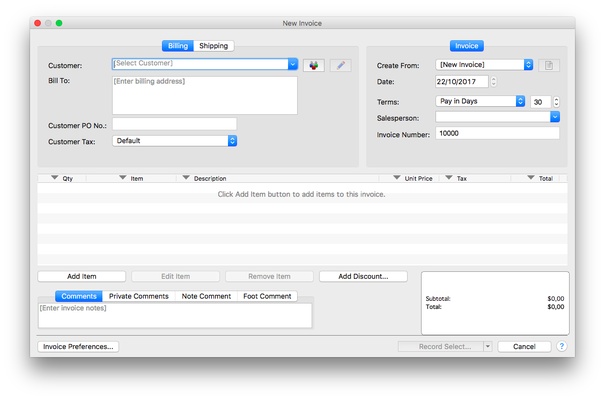Click the Unit Price column sort triangle
The height and width of the screenshot is (400, 605).
click(x=397, y=177)
